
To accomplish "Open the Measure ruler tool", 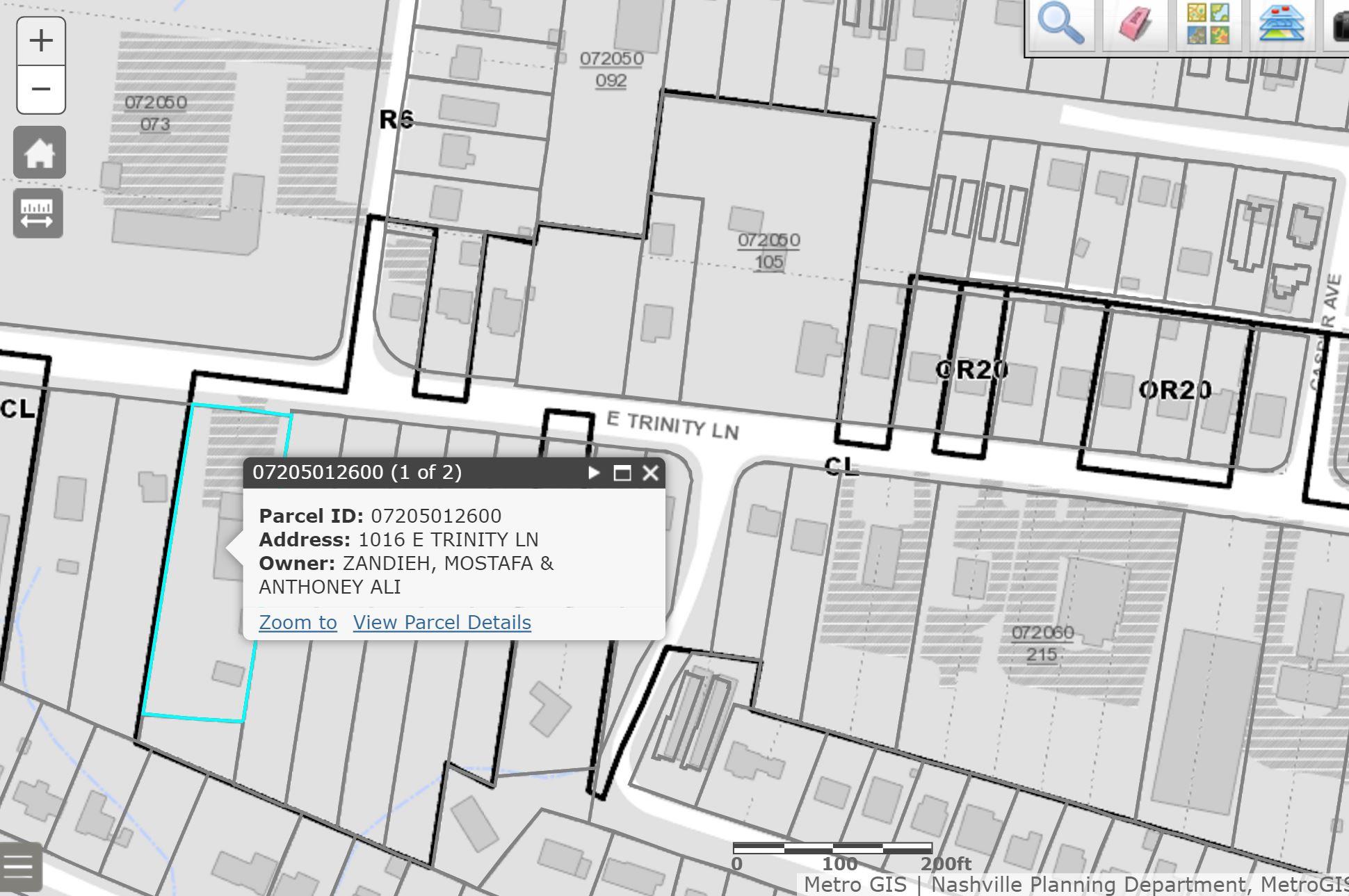I will click(38, 213).
